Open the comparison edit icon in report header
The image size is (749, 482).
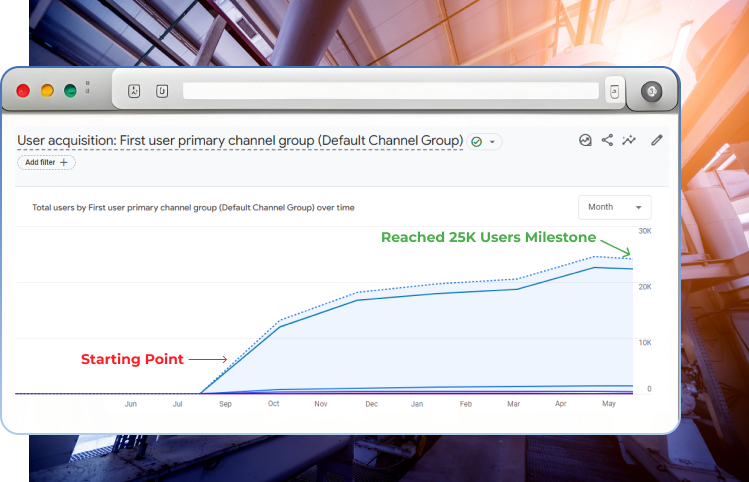coord(585,141)
